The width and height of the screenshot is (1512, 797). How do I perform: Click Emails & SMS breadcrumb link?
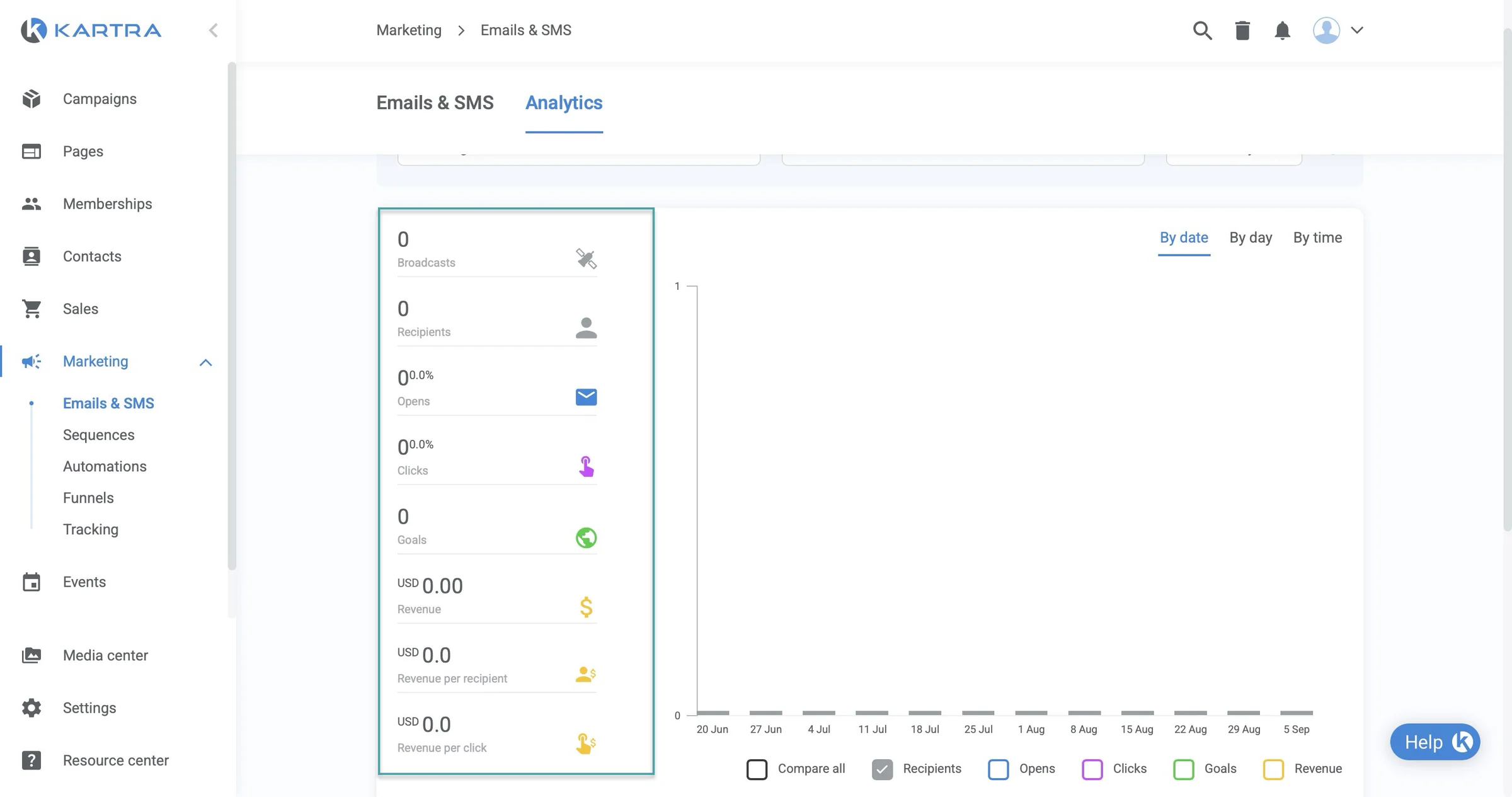[x=526, y=30]
